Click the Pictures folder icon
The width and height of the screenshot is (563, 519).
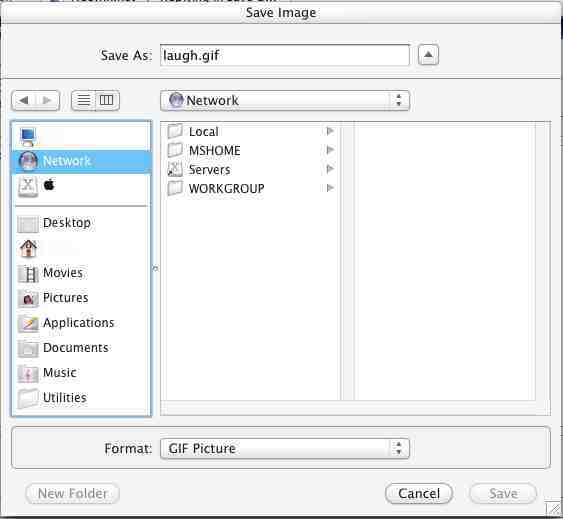[28, 298]
